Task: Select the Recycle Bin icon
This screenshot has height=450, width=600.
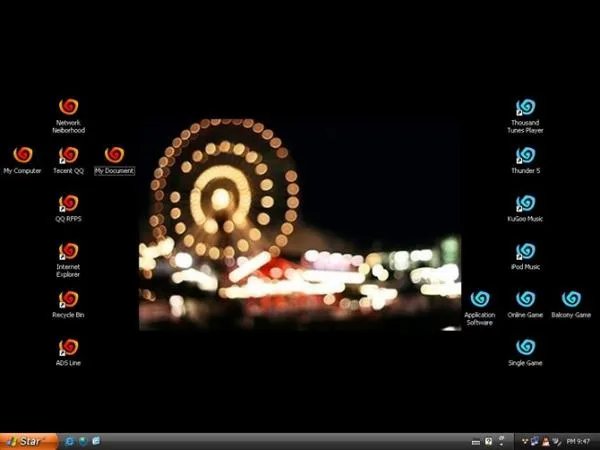Action: click(x=69, y=300)
